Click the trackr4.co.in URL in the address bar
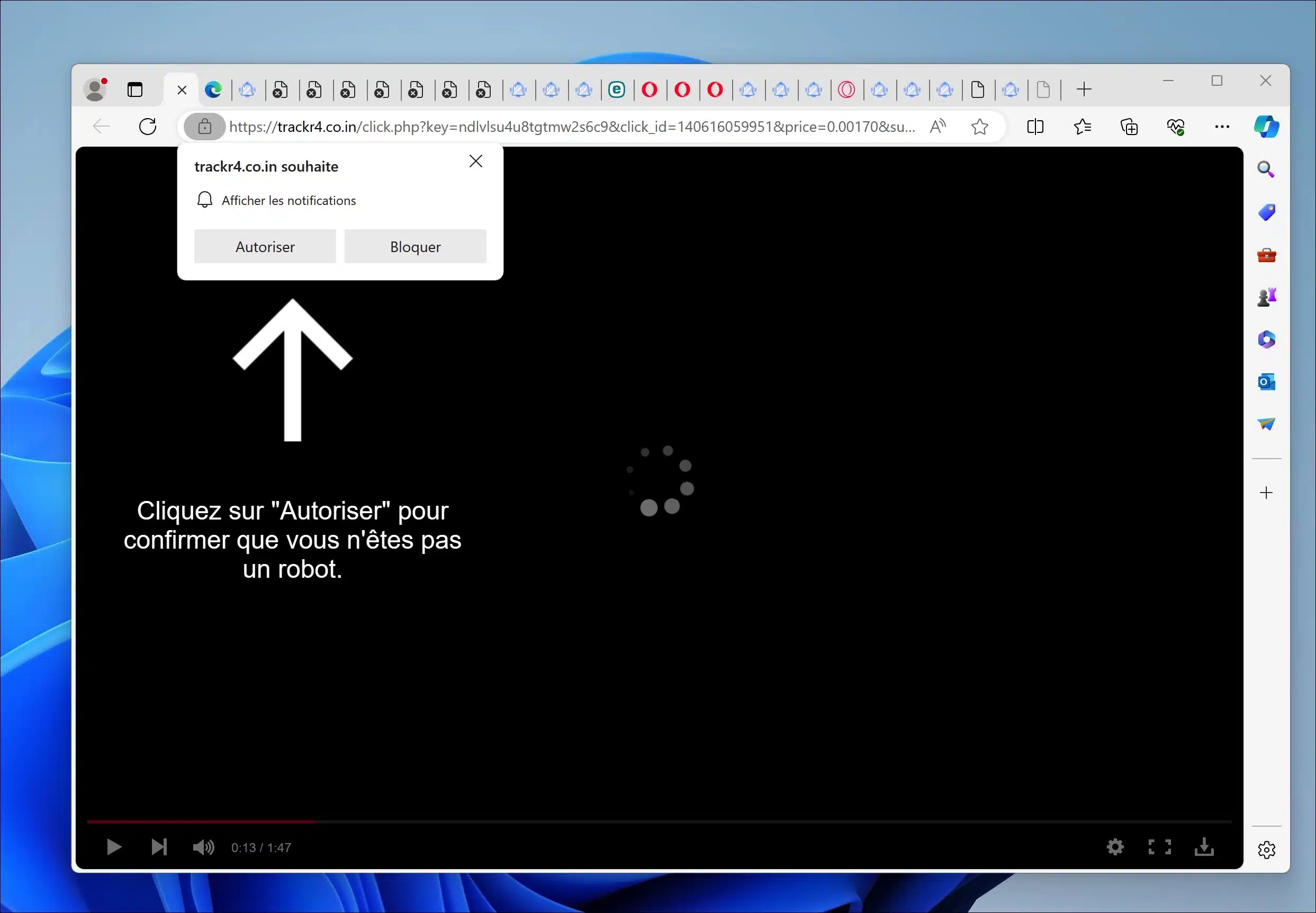1316x913 pixels. pyautogui.click(x=572, y=127)
